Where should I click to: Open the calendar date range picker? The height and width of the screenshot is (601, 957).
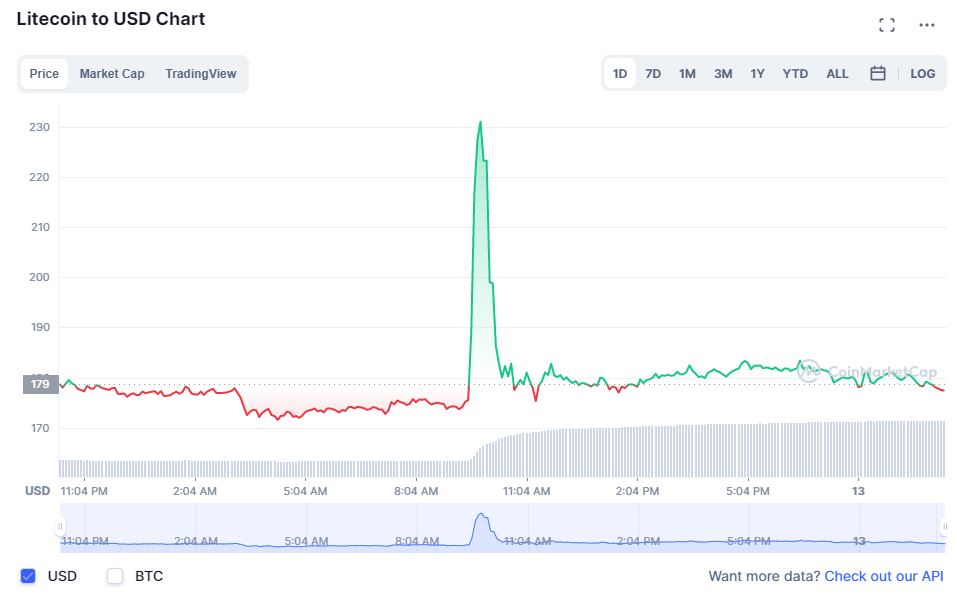click(878, 73)
